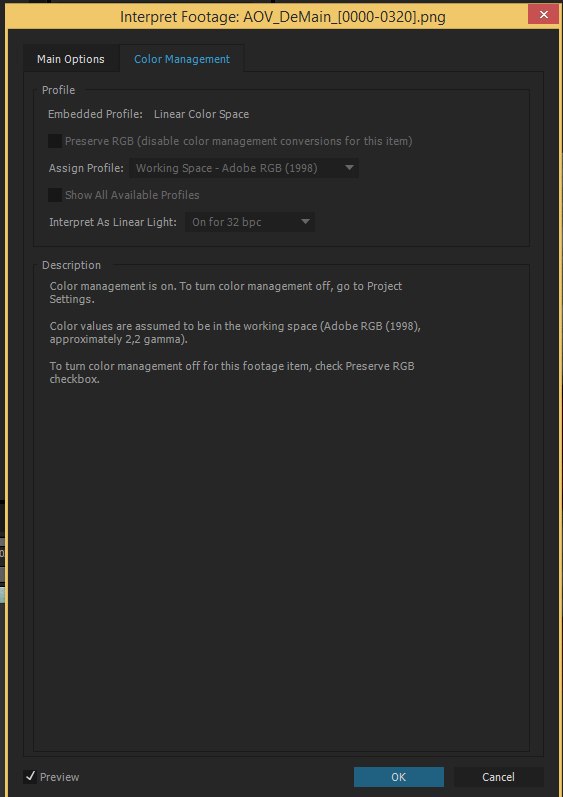The width and height of the screenshot is (563, 797).
Task: Click the 'Description' group label
Action: tap(72, 265)
